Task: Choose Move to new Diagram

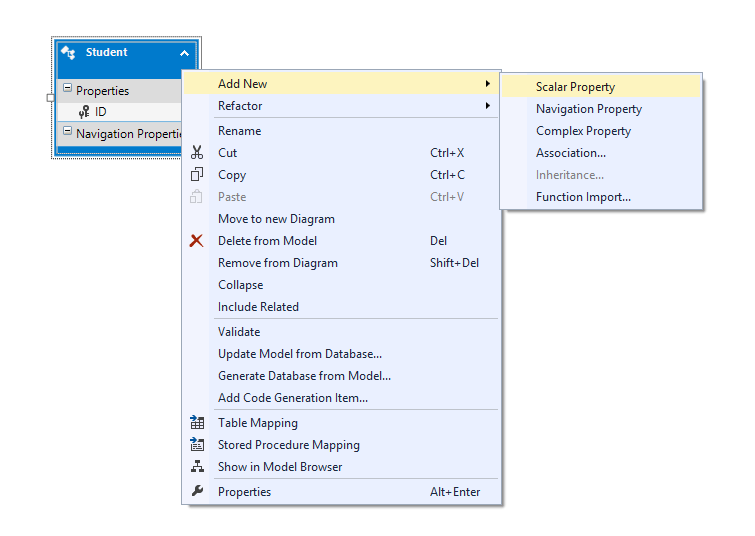Action: click(341, 219)
